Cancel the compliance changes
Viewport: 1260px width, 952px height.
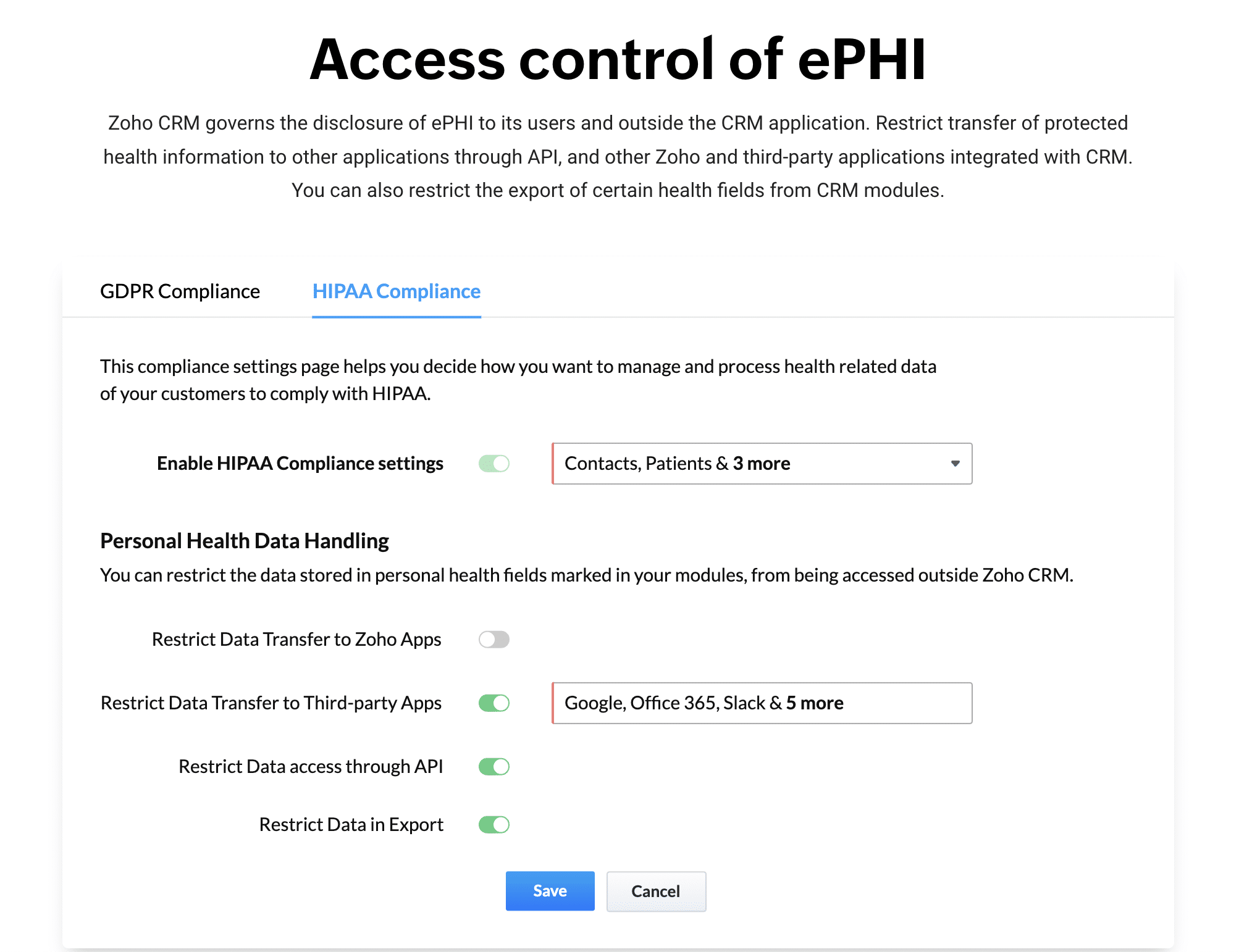[x=655, y=891]
